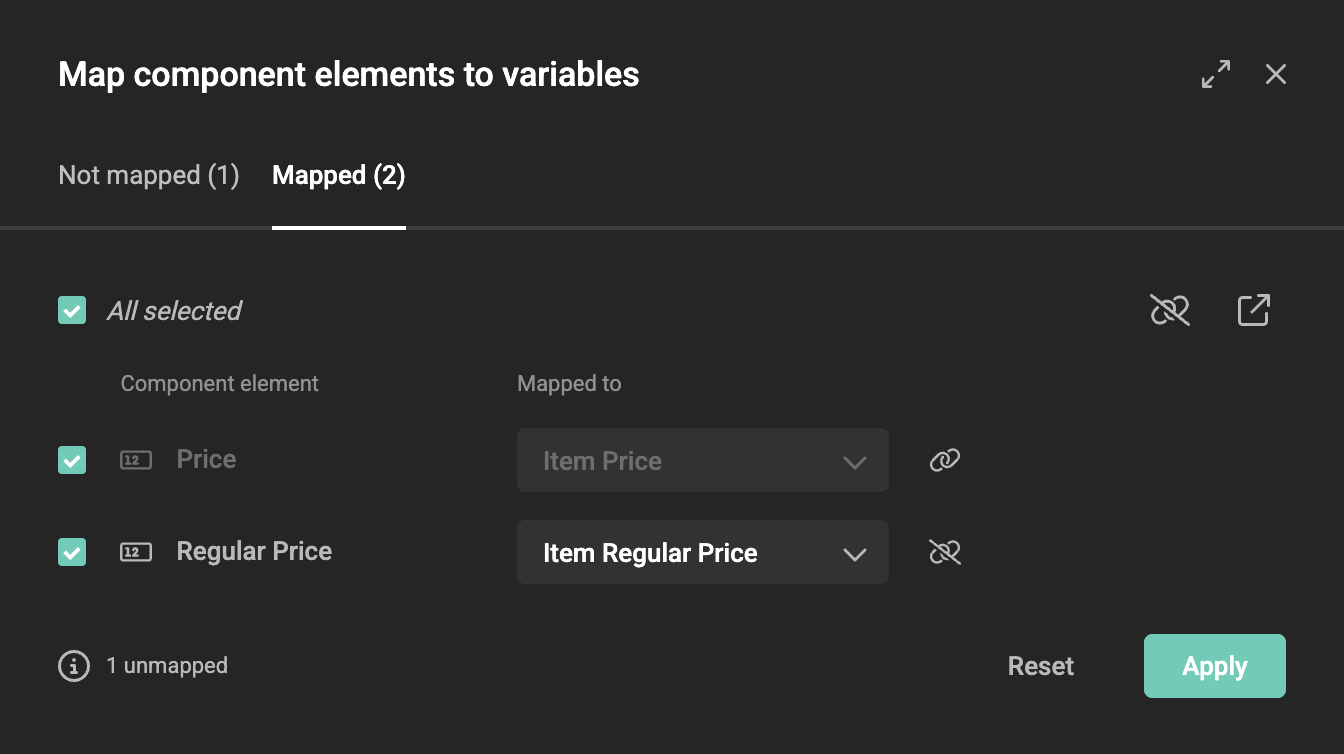Expand the dialog to full screen

coord(1215,74)
